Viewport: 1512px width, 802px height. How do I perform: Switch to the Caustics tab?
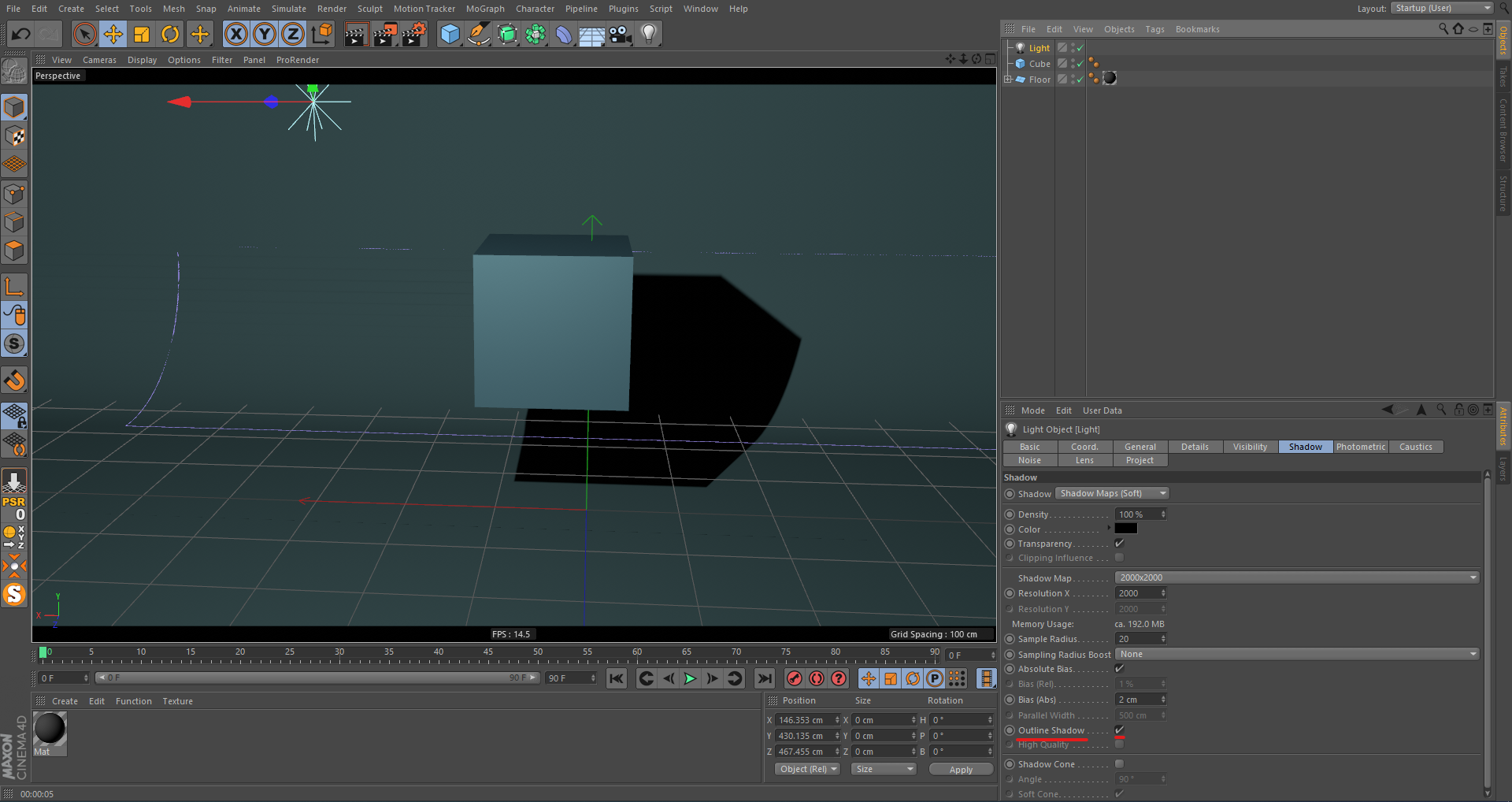tap(1415, 447)
